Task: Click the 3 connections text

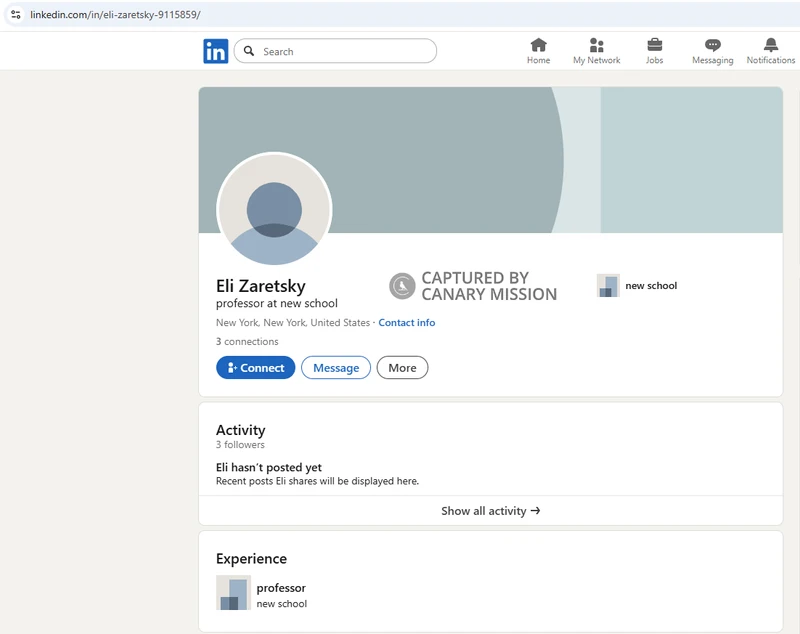Action: [x=247, y=341]
